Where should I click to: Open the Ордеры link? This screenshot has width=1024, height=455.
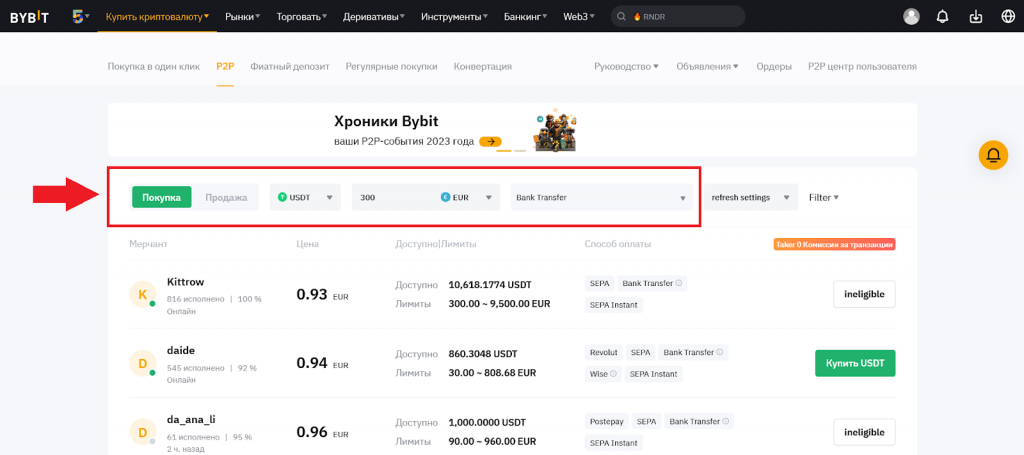(774, 66)
